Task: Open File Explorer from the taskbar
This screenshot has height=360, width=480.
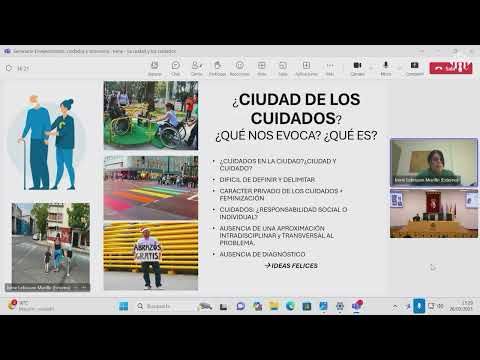Action: (274, 306)
